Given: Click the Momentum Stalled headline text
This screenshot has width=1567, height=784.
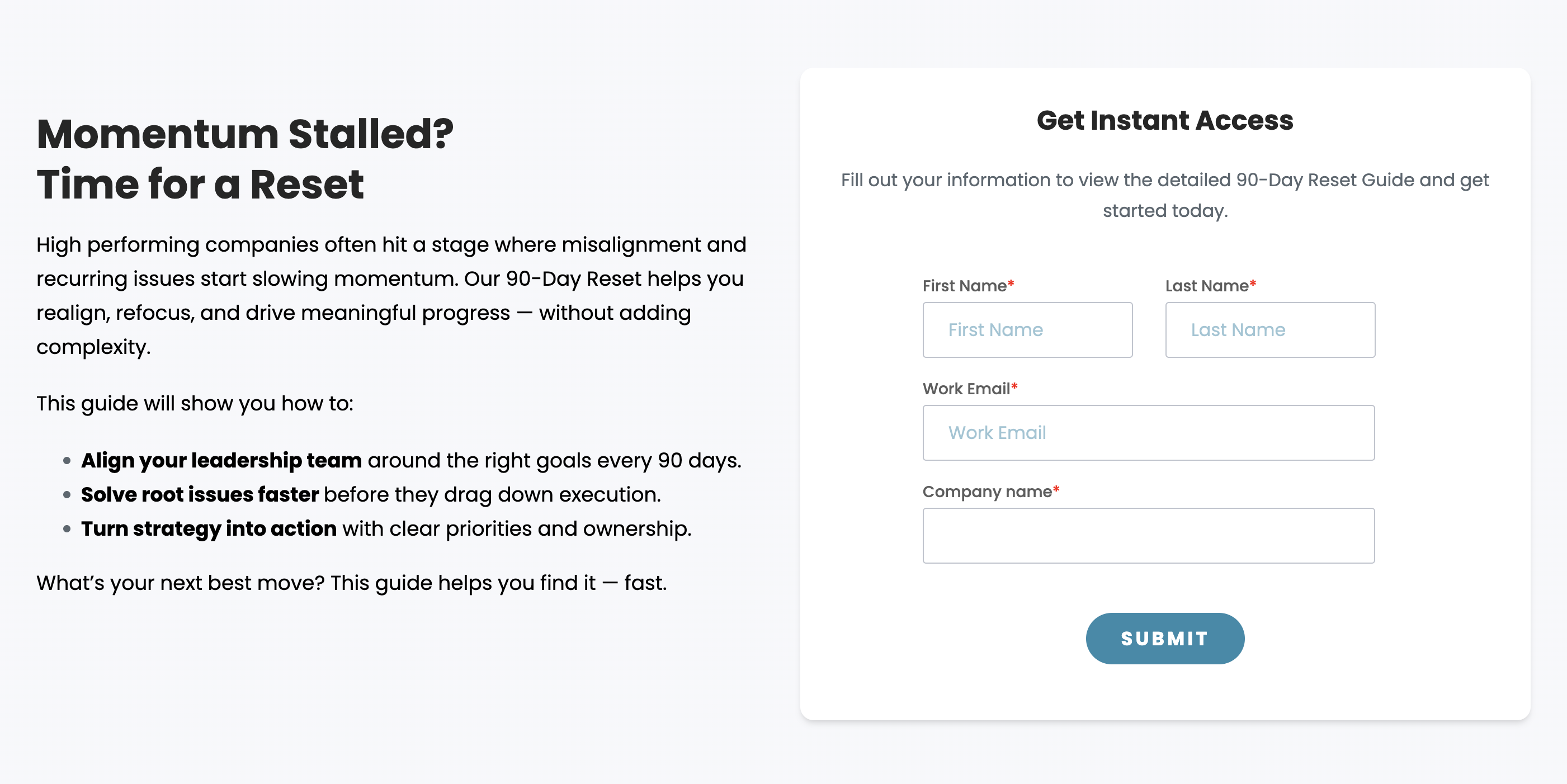Looking at the screenshot, I should 244,134.
